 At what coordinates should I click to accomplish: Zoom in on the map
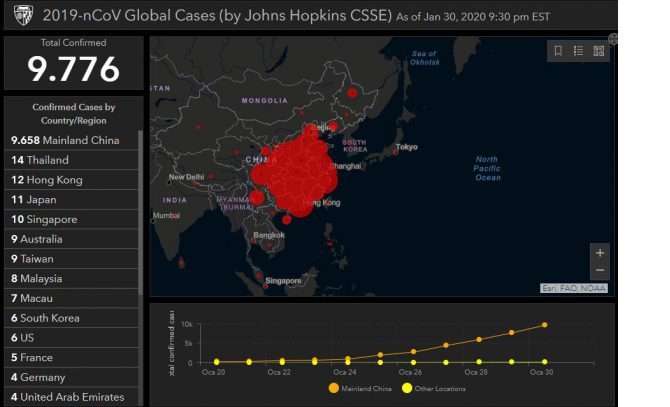tap(599, 253)
